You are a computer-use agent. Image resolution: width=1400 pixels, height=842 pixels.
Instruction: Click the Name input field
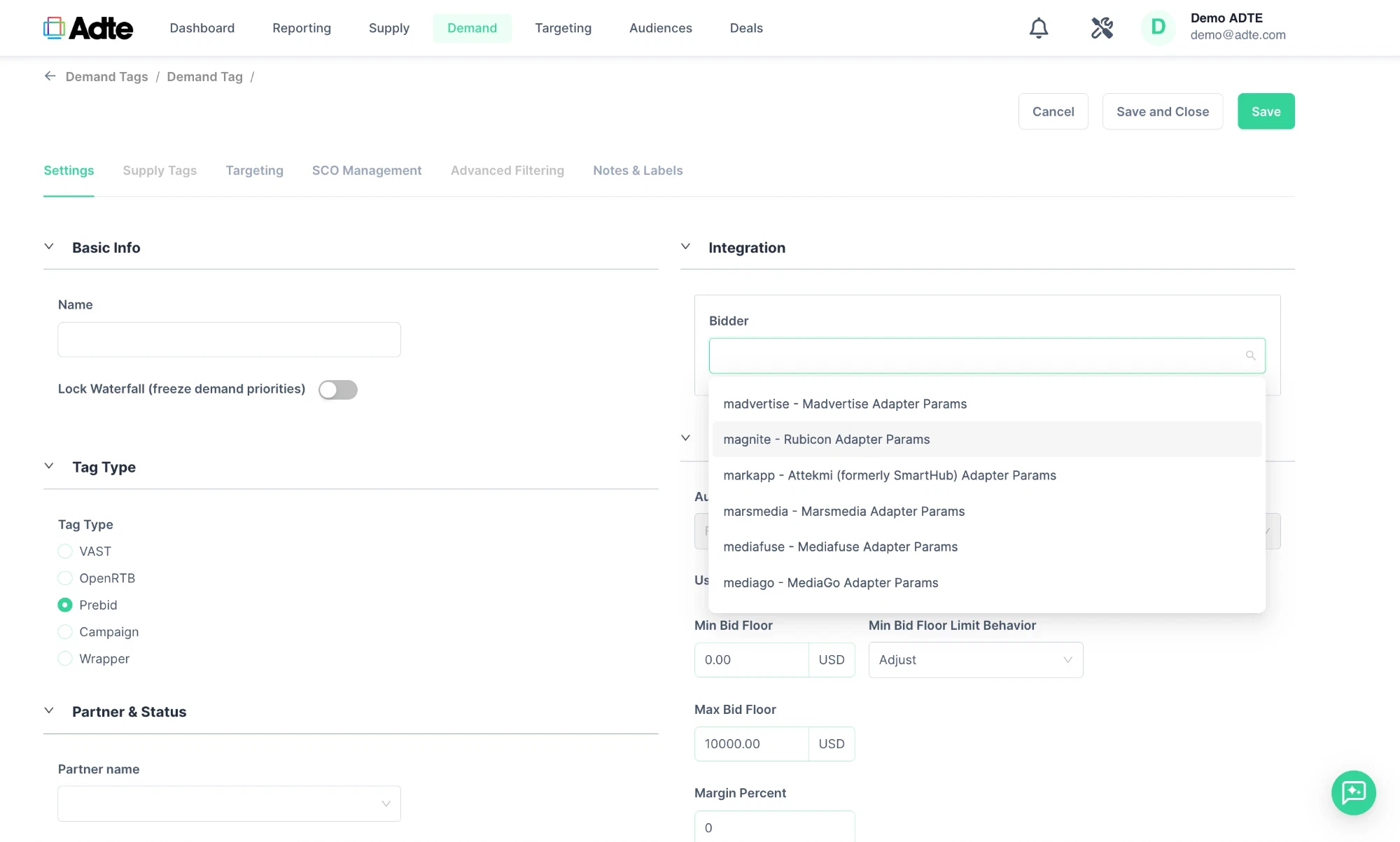[x=229, y=339]
